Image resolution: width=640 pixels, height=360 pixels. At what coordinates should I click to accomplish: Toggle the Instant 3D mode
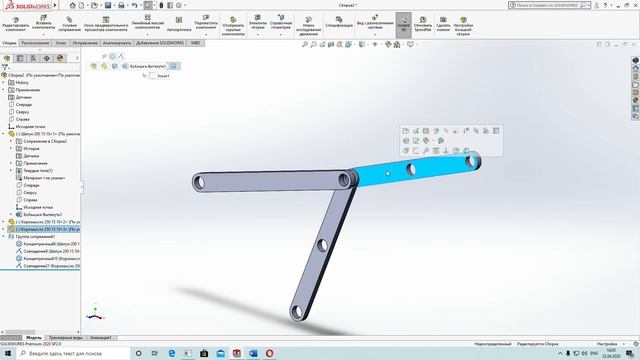pyautogui.click(x=404, y=24)
